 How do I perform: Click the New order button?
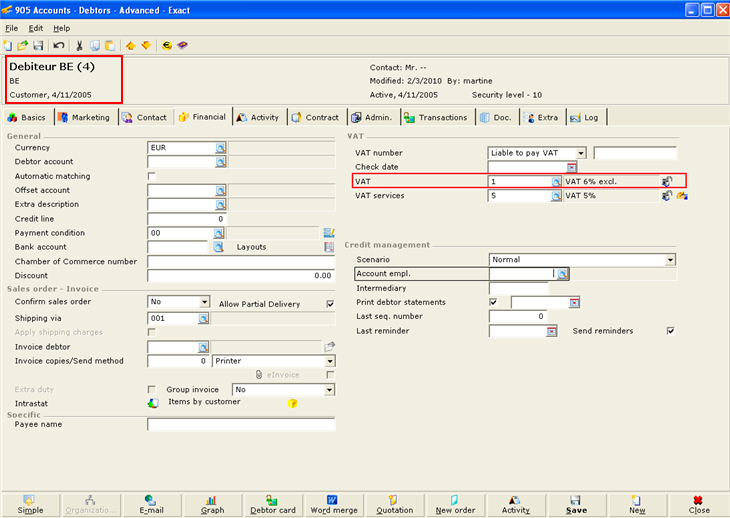[x=455, y=505]
